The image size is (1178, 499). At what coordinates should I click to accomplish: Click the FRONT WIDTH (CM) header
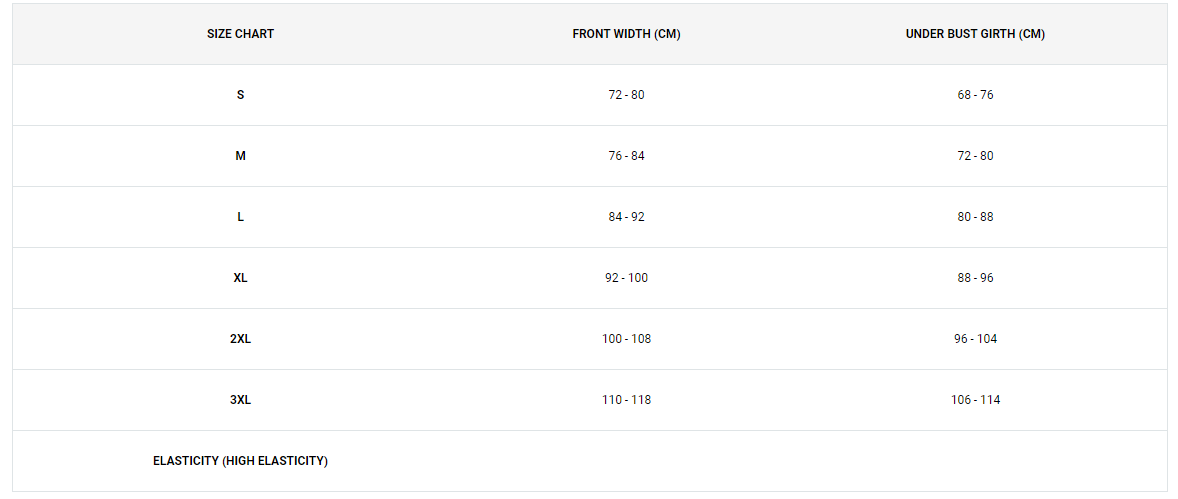click(627, 34)
